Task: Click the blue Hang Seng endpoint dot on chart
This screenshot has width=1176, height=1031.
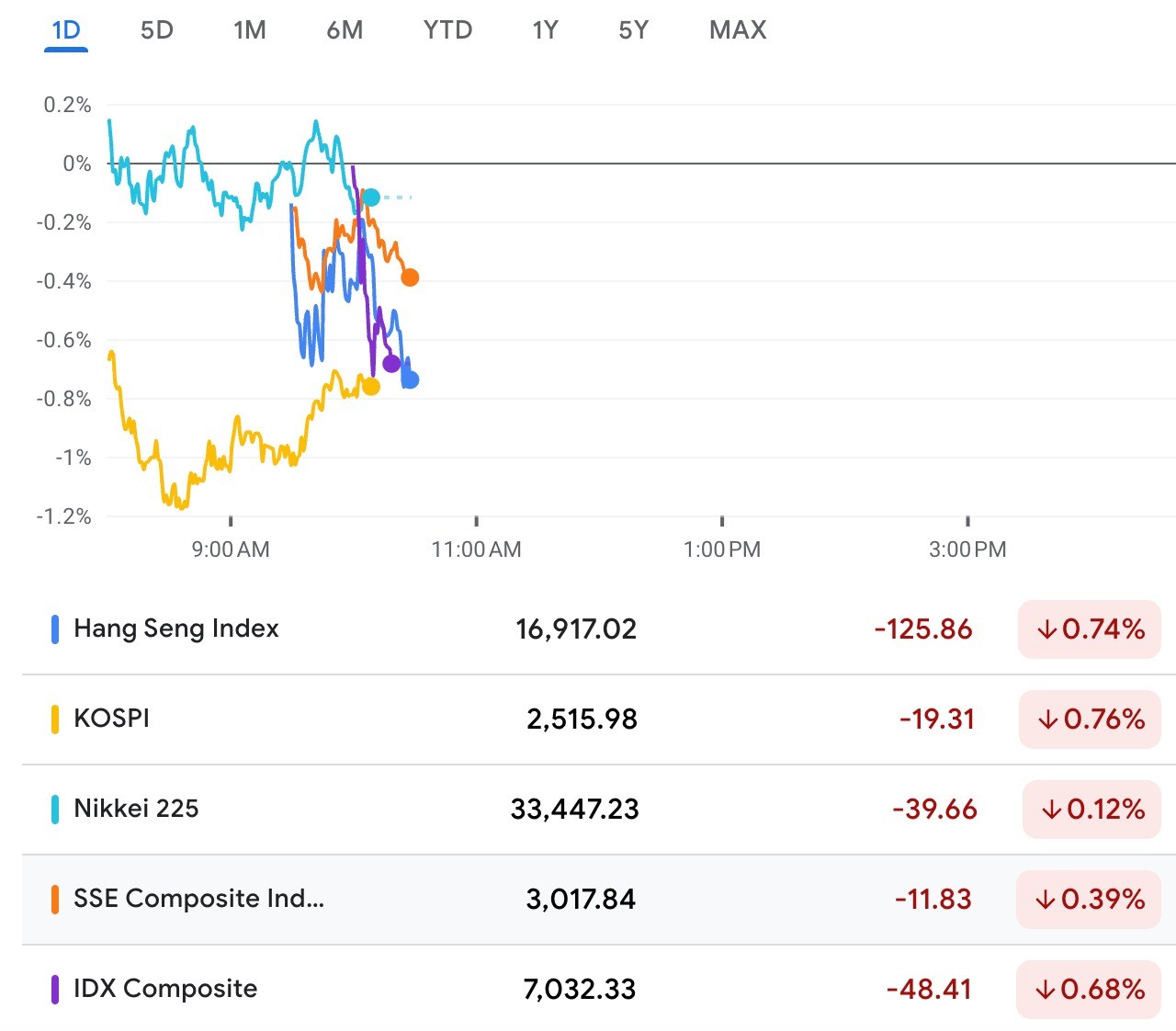Action: pos(410,380)
